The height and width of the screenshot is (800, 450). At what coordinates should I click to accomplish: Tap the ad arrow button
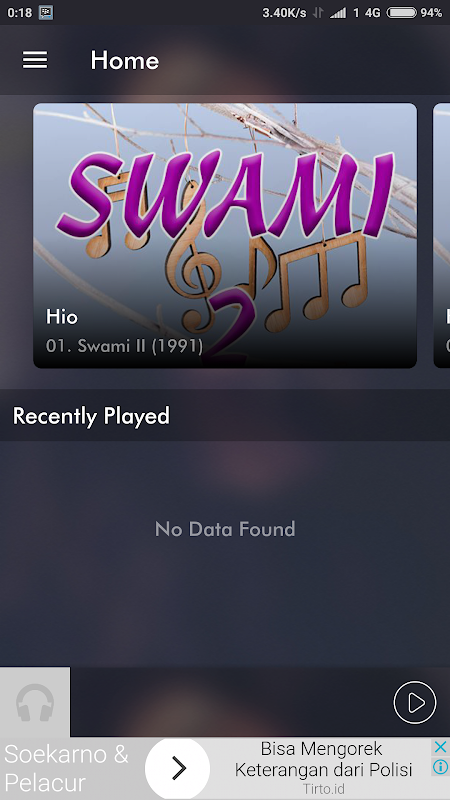coord(178,768)
